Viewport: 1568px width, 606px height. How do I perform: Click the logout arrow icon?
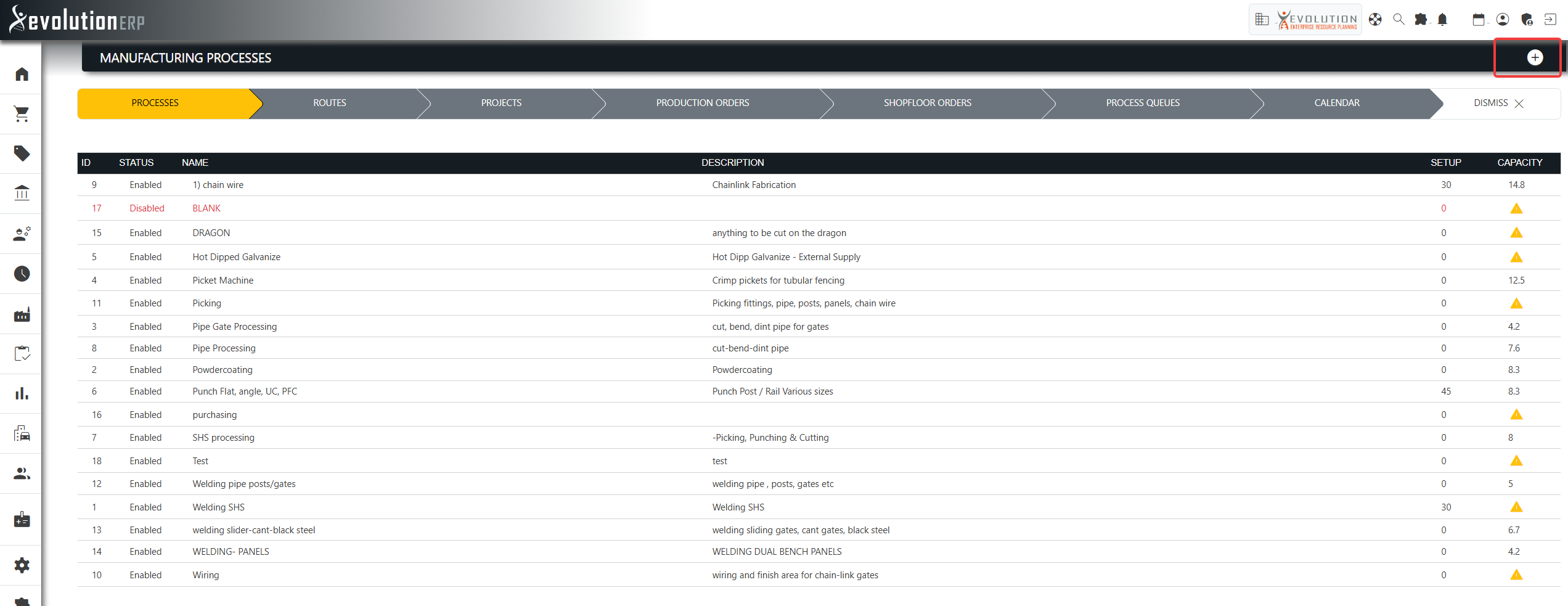1550,20
